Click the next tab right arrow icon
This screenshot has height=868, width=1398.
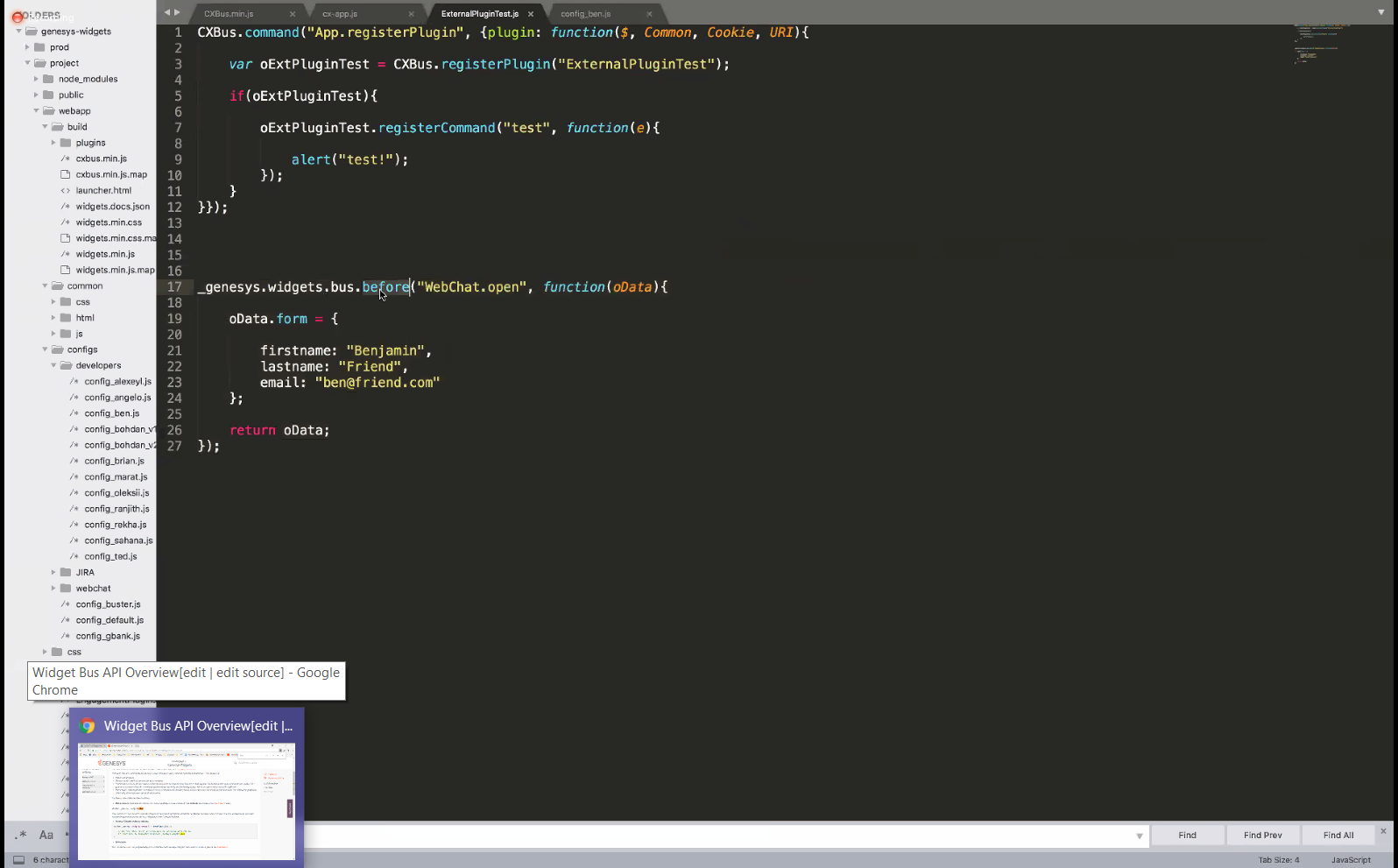pyautogui.click(x=178, y=12)
